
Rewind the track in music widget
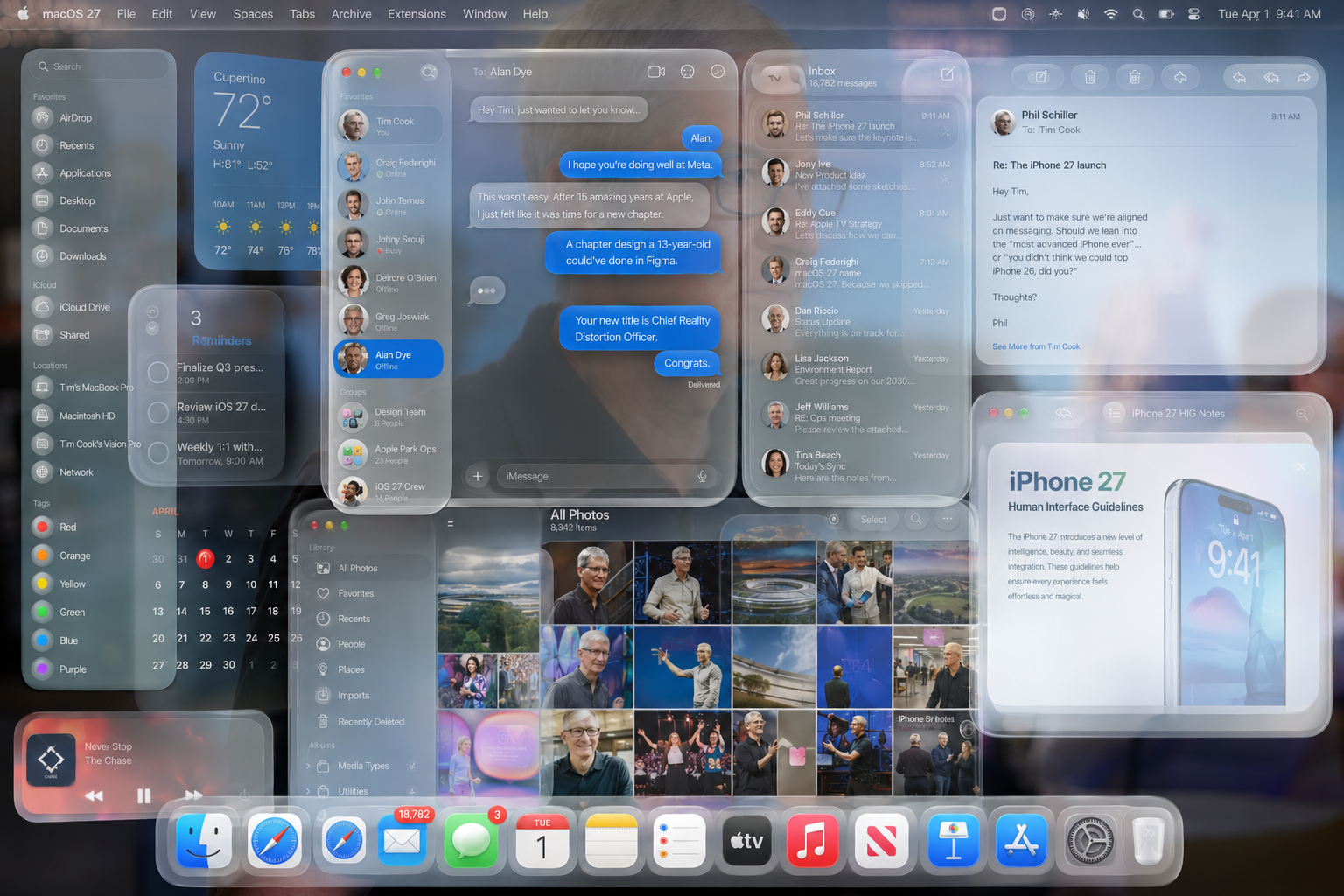[x=94, y=795]
